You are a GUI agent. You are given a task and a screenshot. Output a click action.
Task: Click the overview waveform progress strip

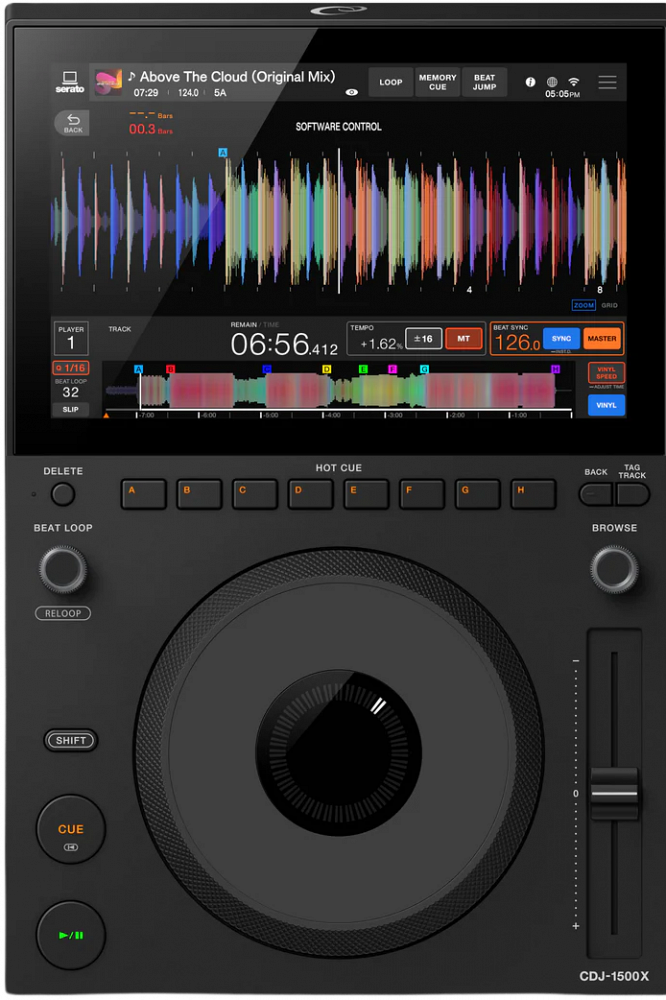click(339, 391)
